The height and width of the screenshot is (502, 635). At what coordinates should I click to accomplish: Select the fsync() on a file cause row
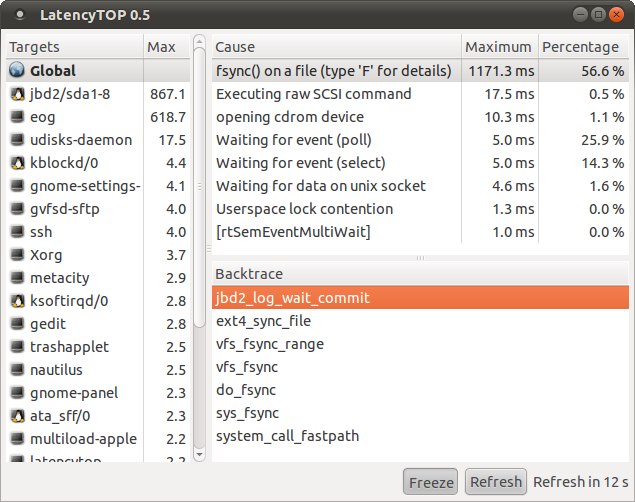click(333, 71)
